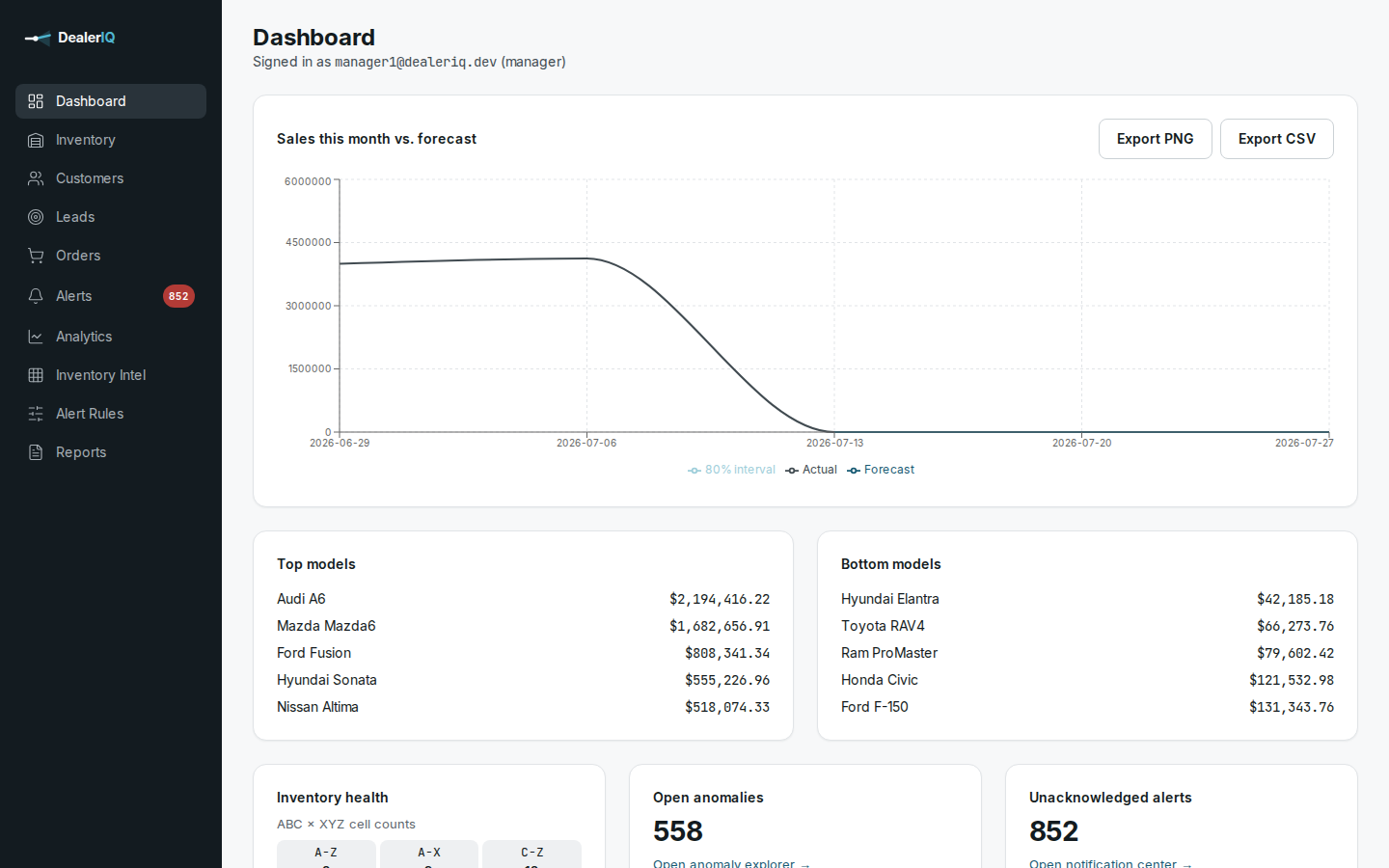The width and height of the screenshot is (1389, 868).
Task: Toggle the 80% interval legend entry
Action: click(731, 470)
